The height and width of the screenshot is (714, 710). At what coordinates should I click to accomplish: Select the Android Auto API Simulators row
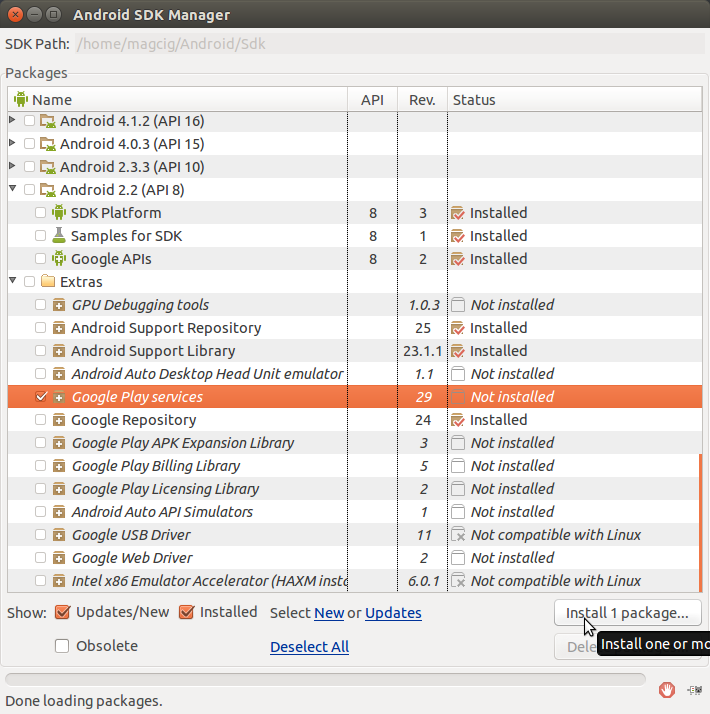tap(353, 512)
